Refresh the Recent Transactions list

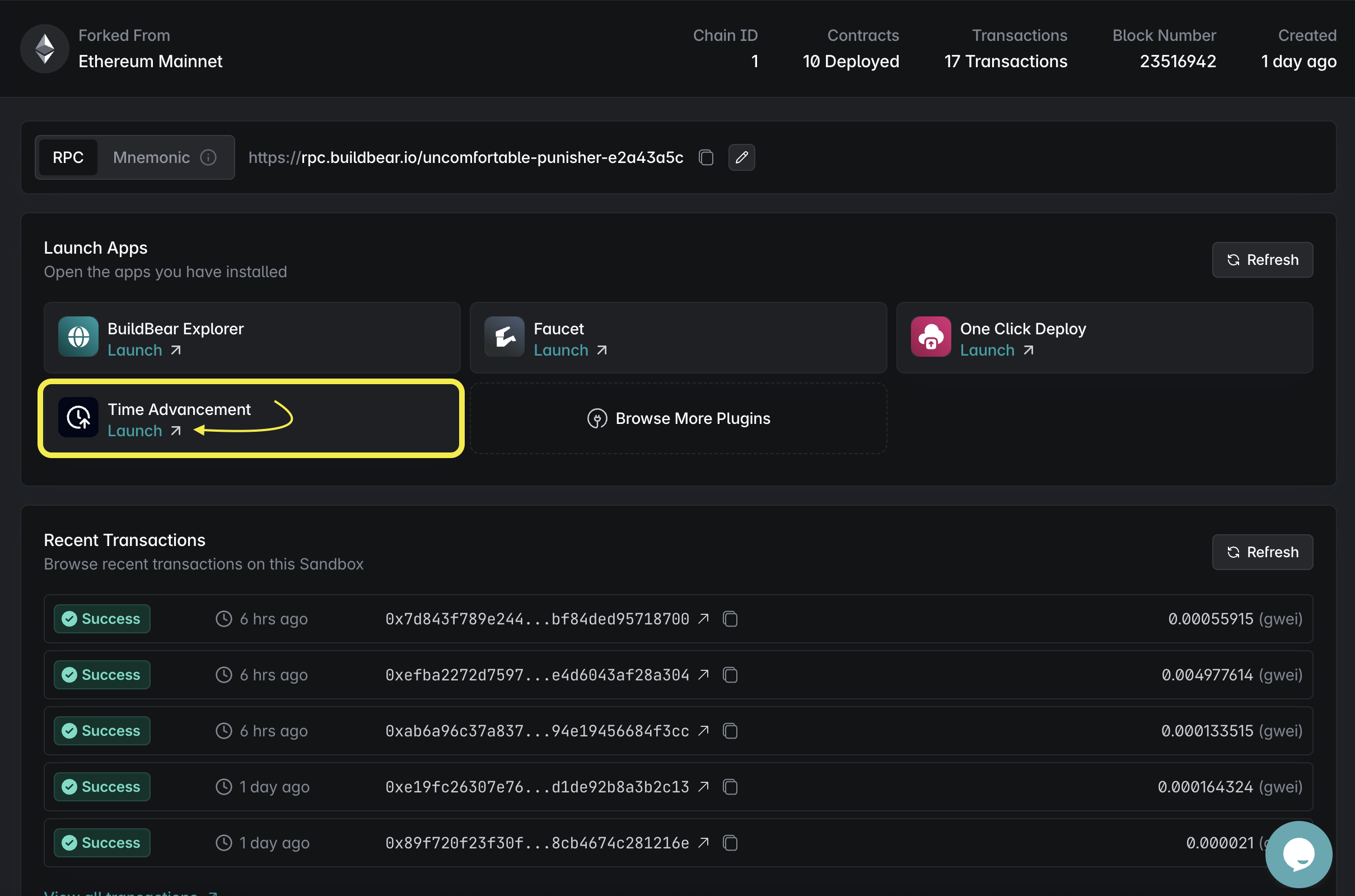point(1263,552)
